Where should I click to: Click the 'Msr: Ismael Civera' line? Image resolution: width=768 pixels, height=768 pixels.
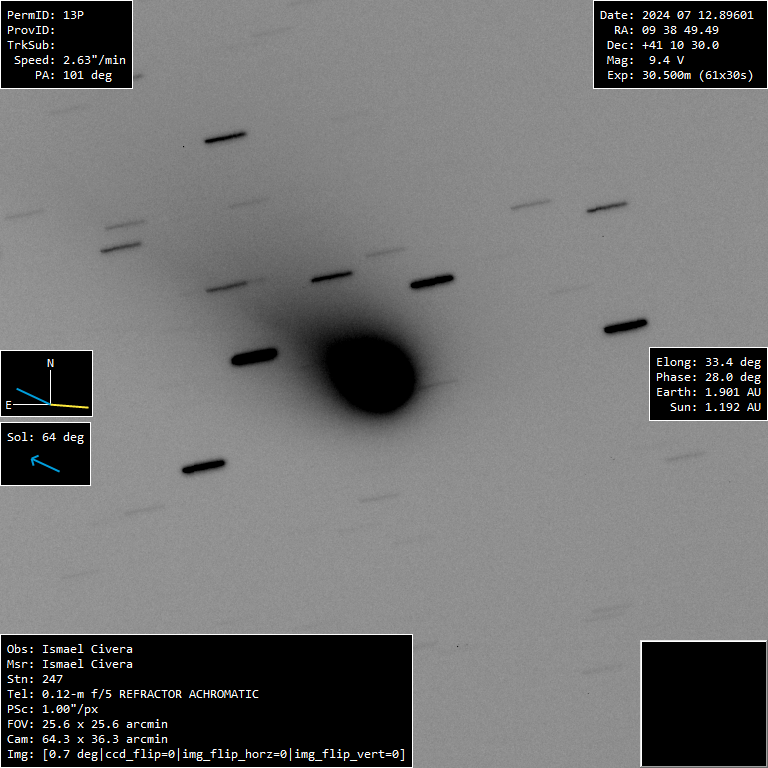coord(70,665)
